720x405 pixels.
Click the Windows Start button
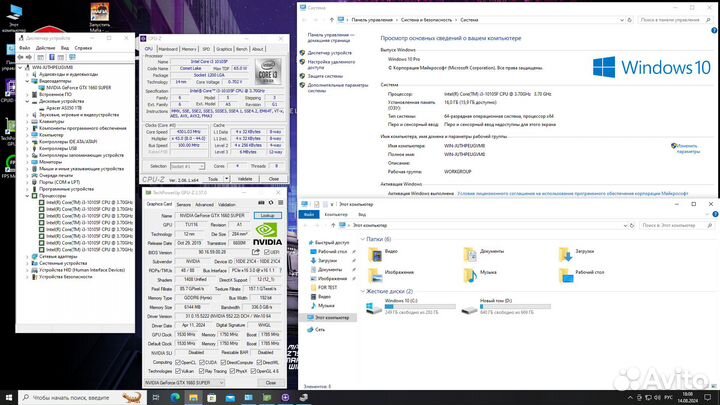click(9, 398)
